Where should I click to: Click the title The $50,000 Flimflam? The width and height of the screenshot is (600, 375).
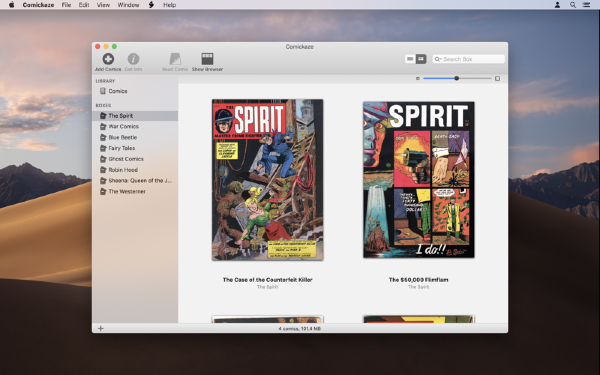coord(419,280)
